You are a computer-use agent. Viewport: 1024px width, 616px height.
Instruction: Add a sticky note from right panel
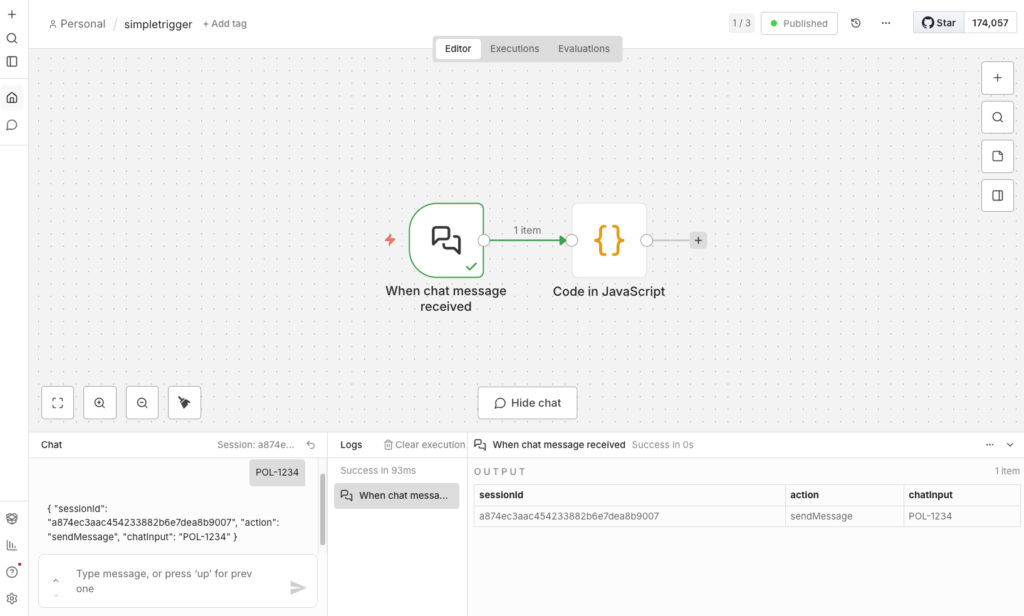tap(997, 156)
